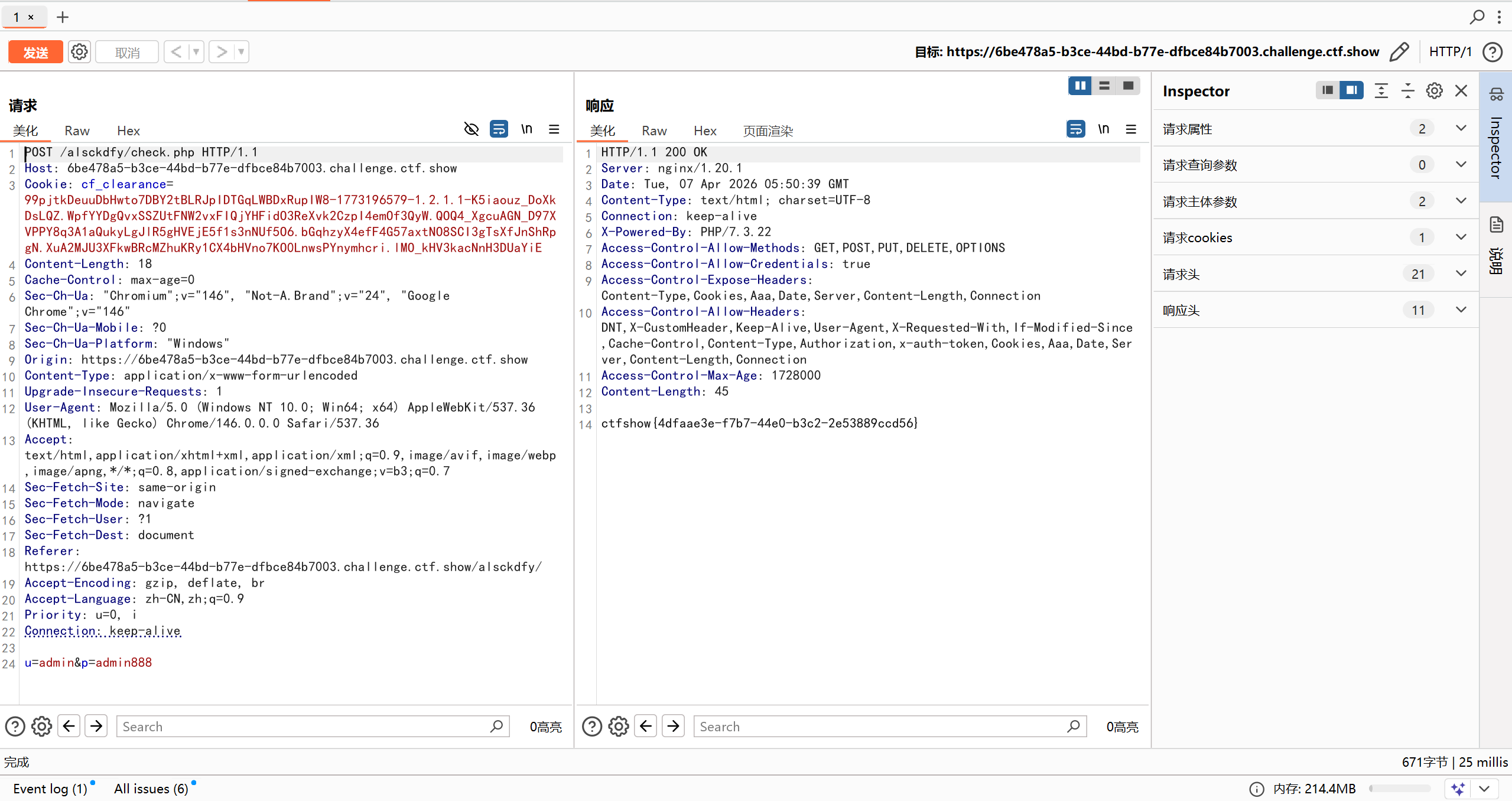
Task: Click the orange 发送 button
Action: (x=35, y=52)
